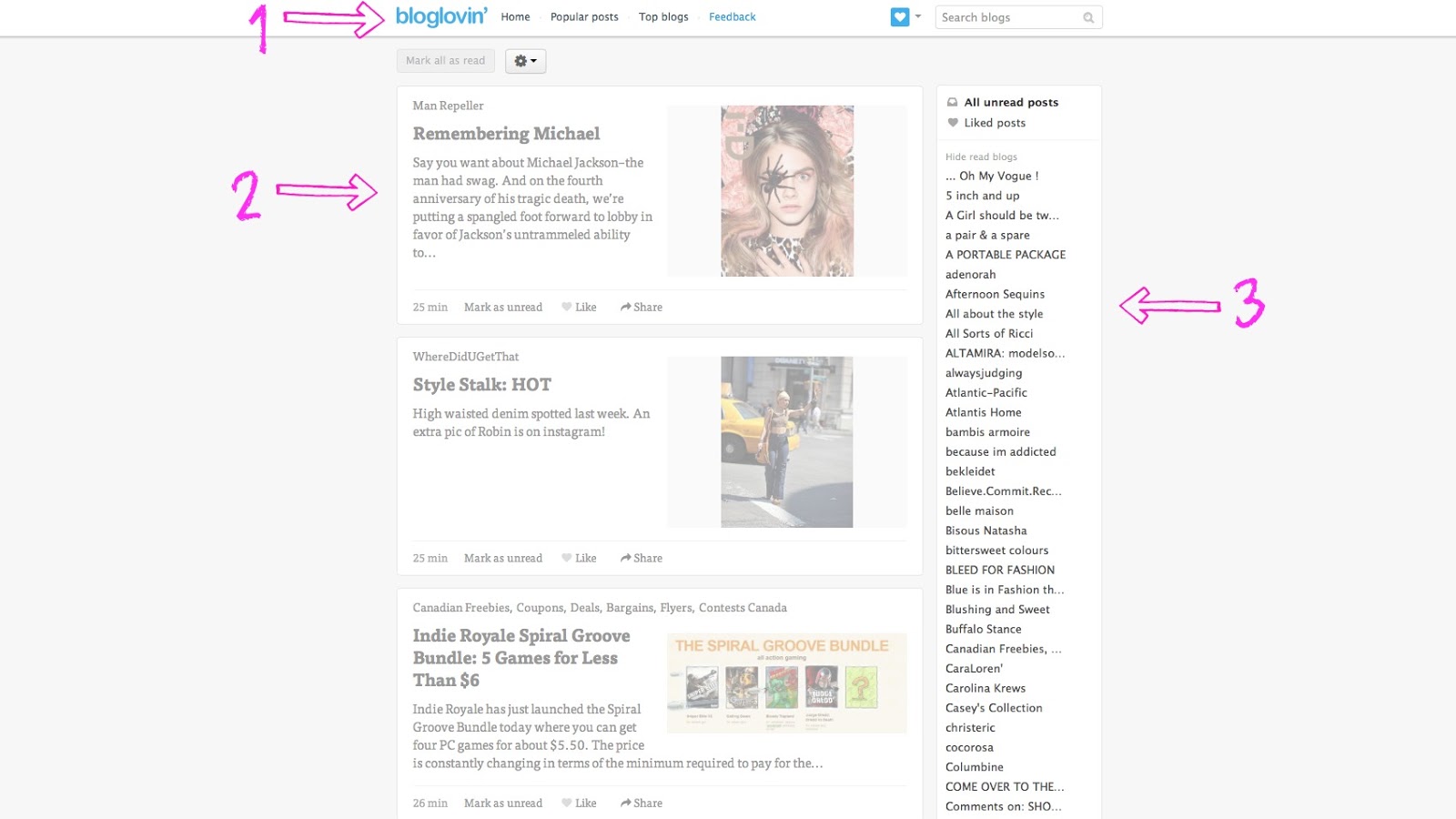Select 'Blushing and Sweet' blog
Screen dimensions: 1456x819
point(997,610)
